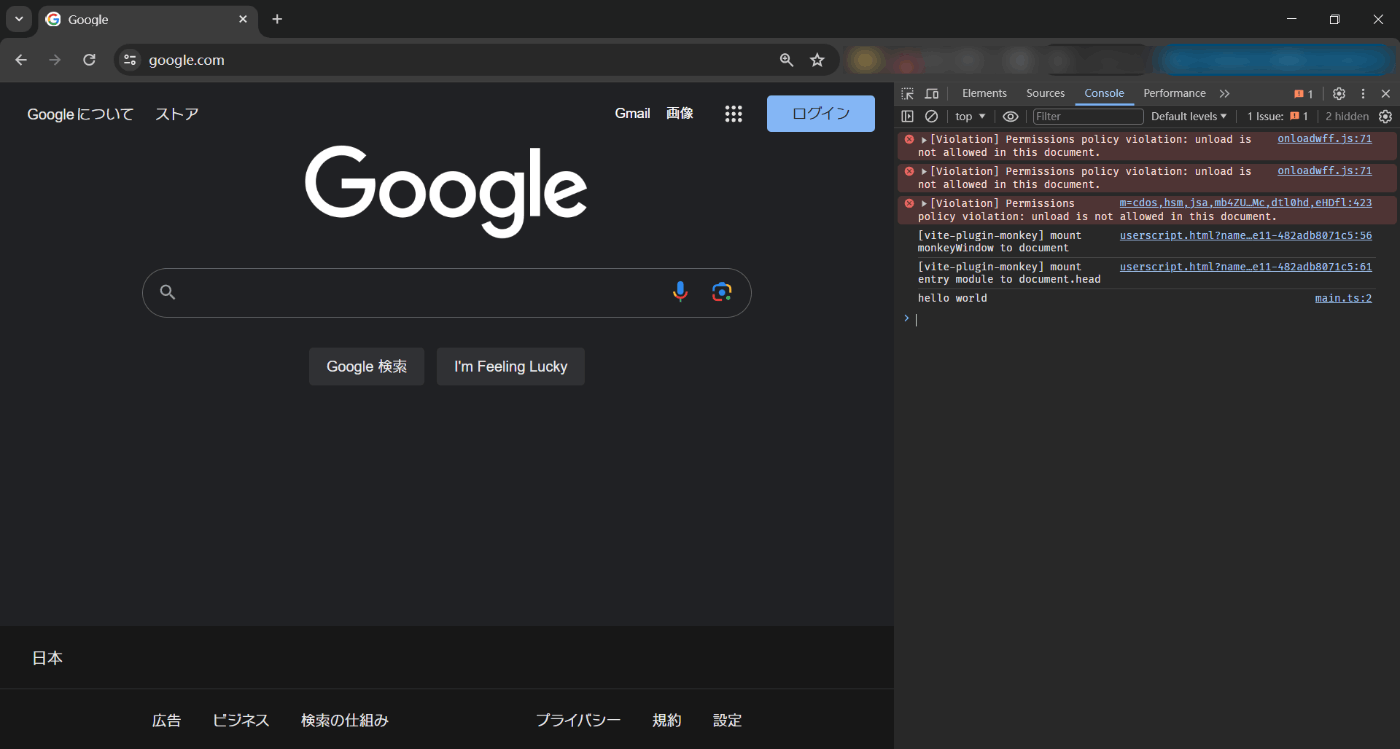Open the 設定 footer menu
Image resolution: width=1400 pixels, height=749 pixels.
pyautogui.click(x=727, y=720)
